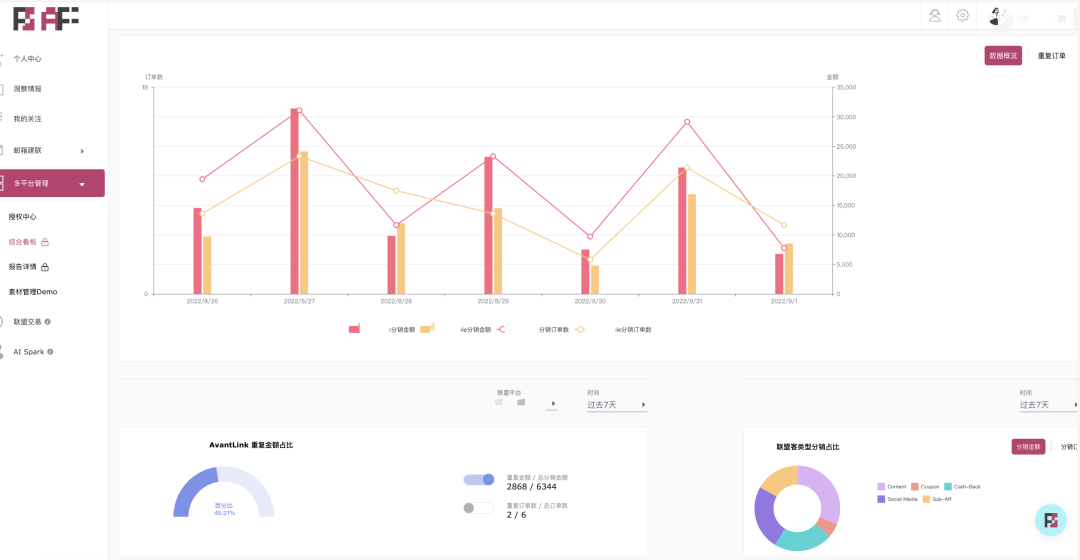Toggle Cash-Back legend swatch
This screenshot has width=1080, height=560.
point(948,486)
